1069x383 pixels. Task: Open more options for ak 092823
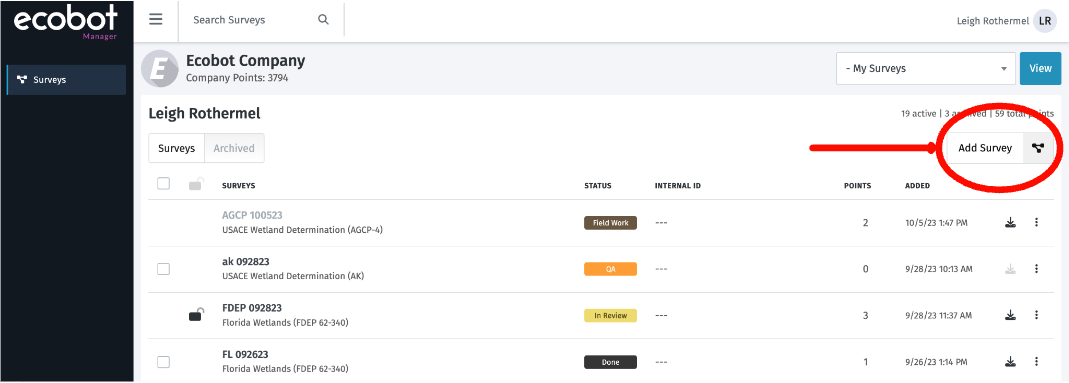click(1036, 269)
